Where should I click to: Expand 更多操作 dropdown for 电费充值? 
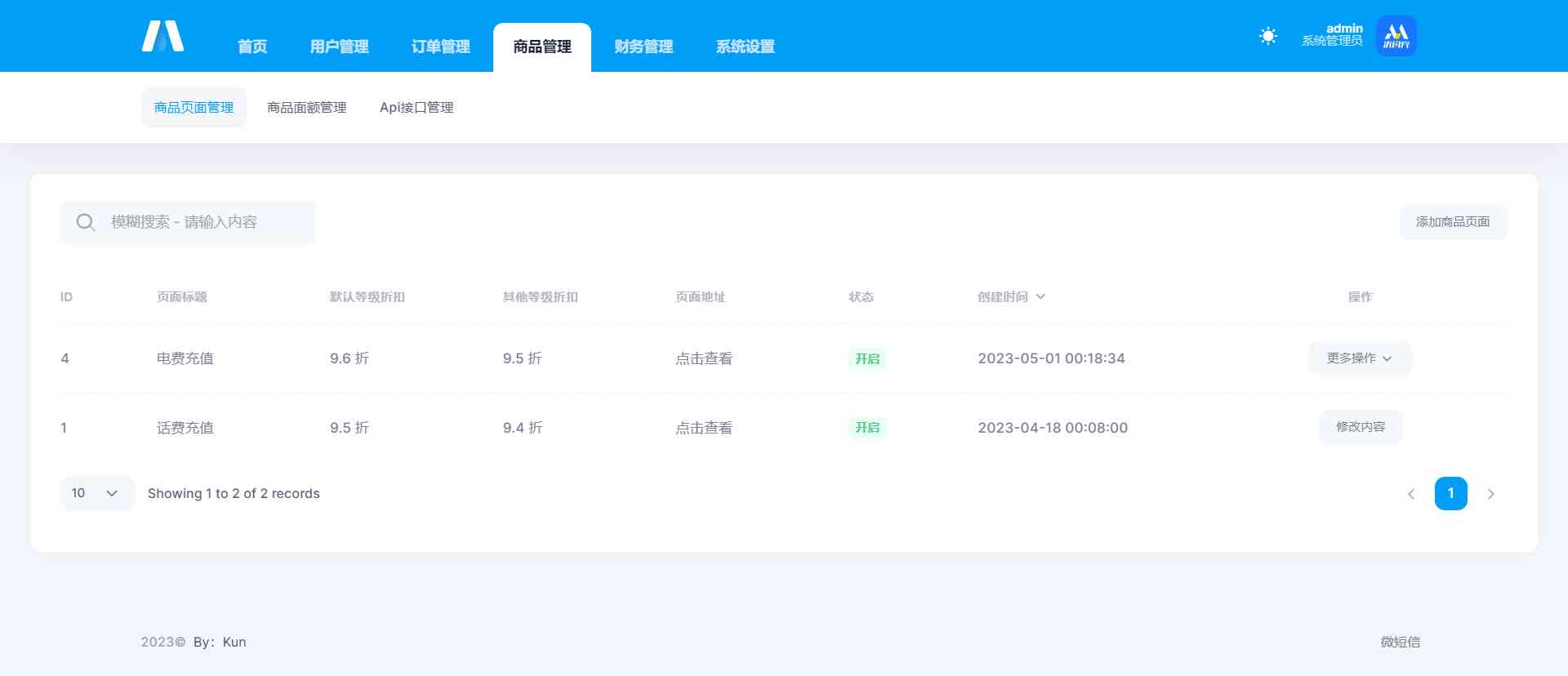tap(1359, 358)
